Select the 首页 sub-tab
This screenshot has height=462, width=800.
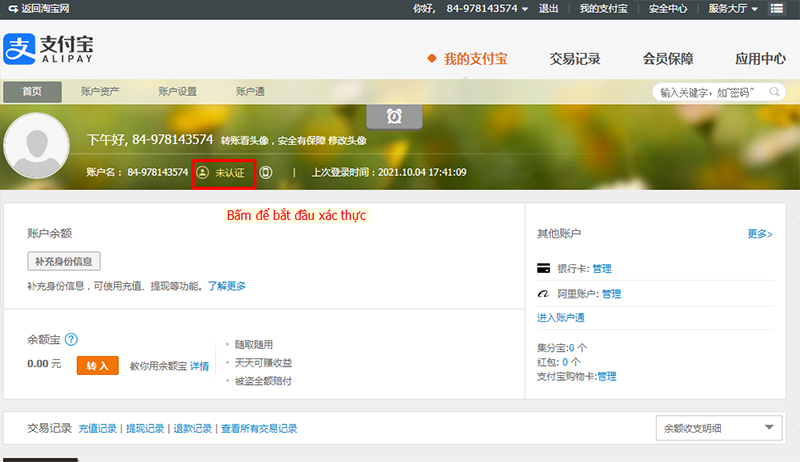click(x=32, y=92)
